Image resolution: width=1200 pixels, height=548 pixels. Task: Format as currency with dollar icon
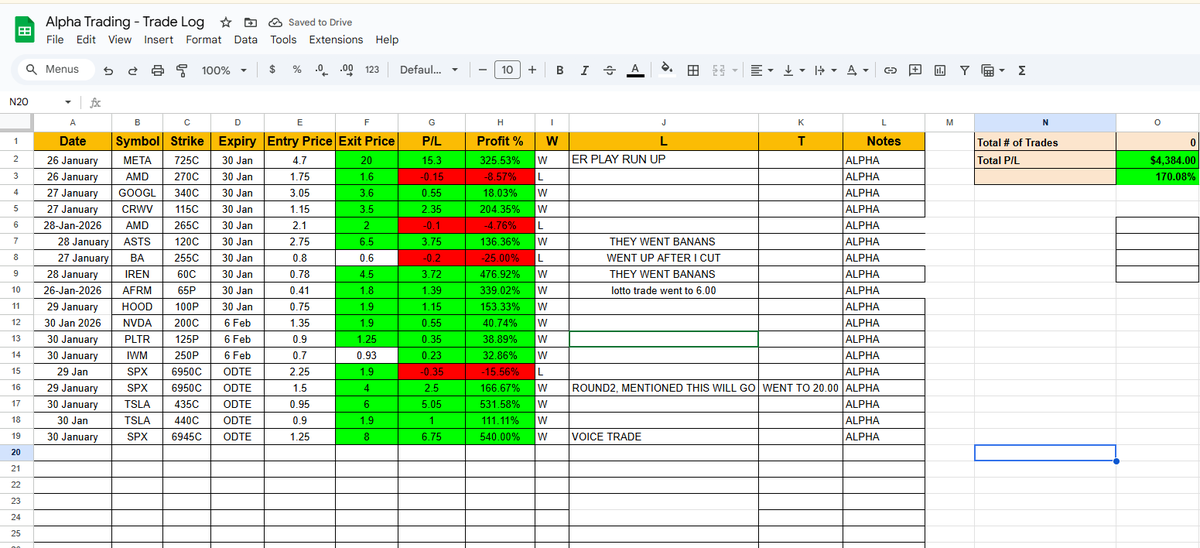(274, 70)
